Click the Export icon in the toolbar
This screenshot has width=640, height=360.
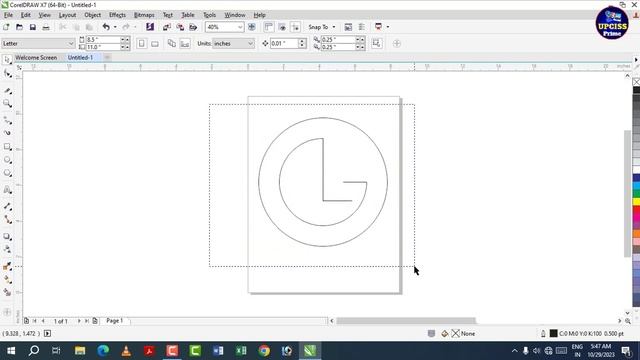pos(180,27)
